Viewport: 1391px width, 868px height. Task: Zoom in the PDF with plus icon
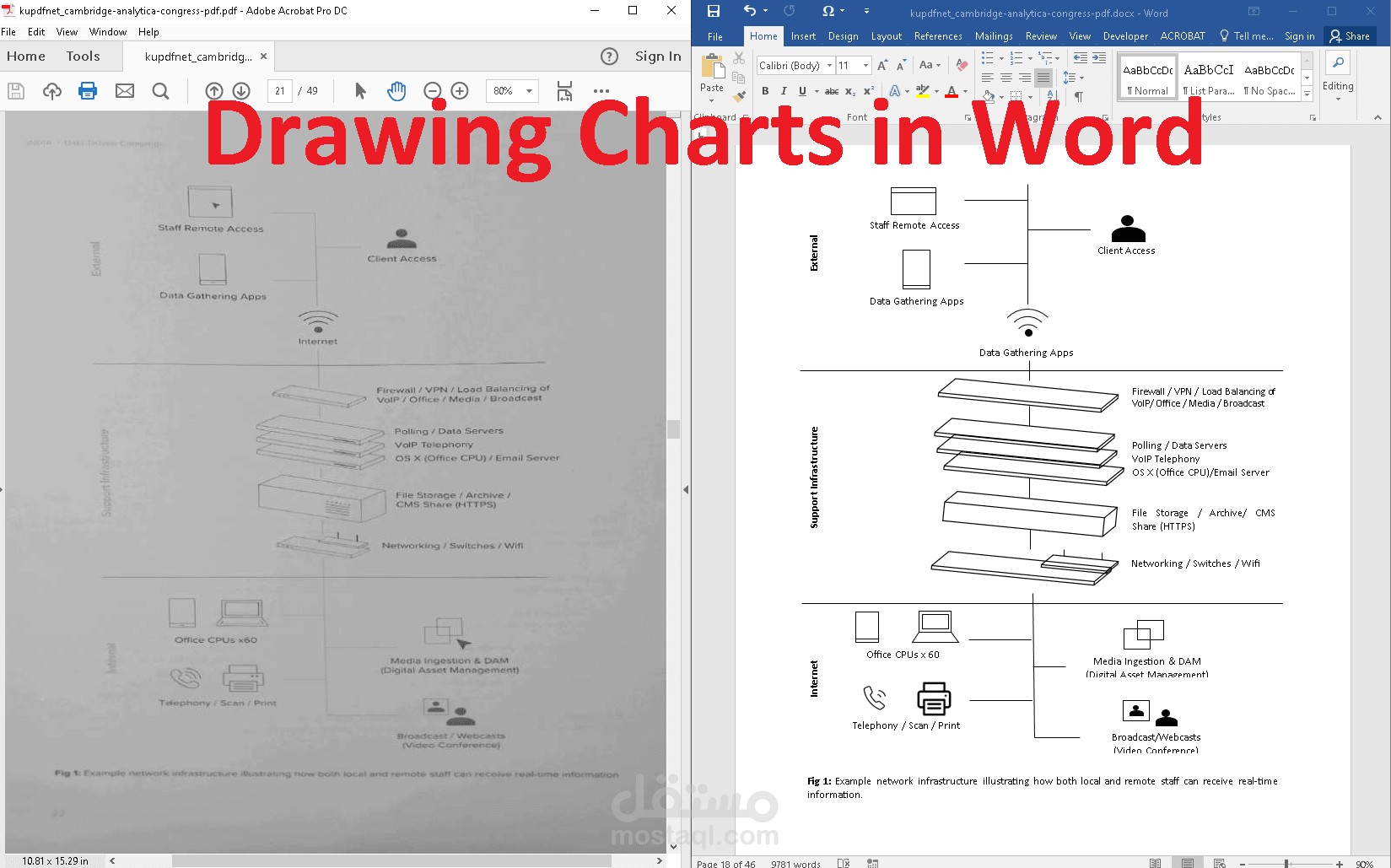click(460, 91)
